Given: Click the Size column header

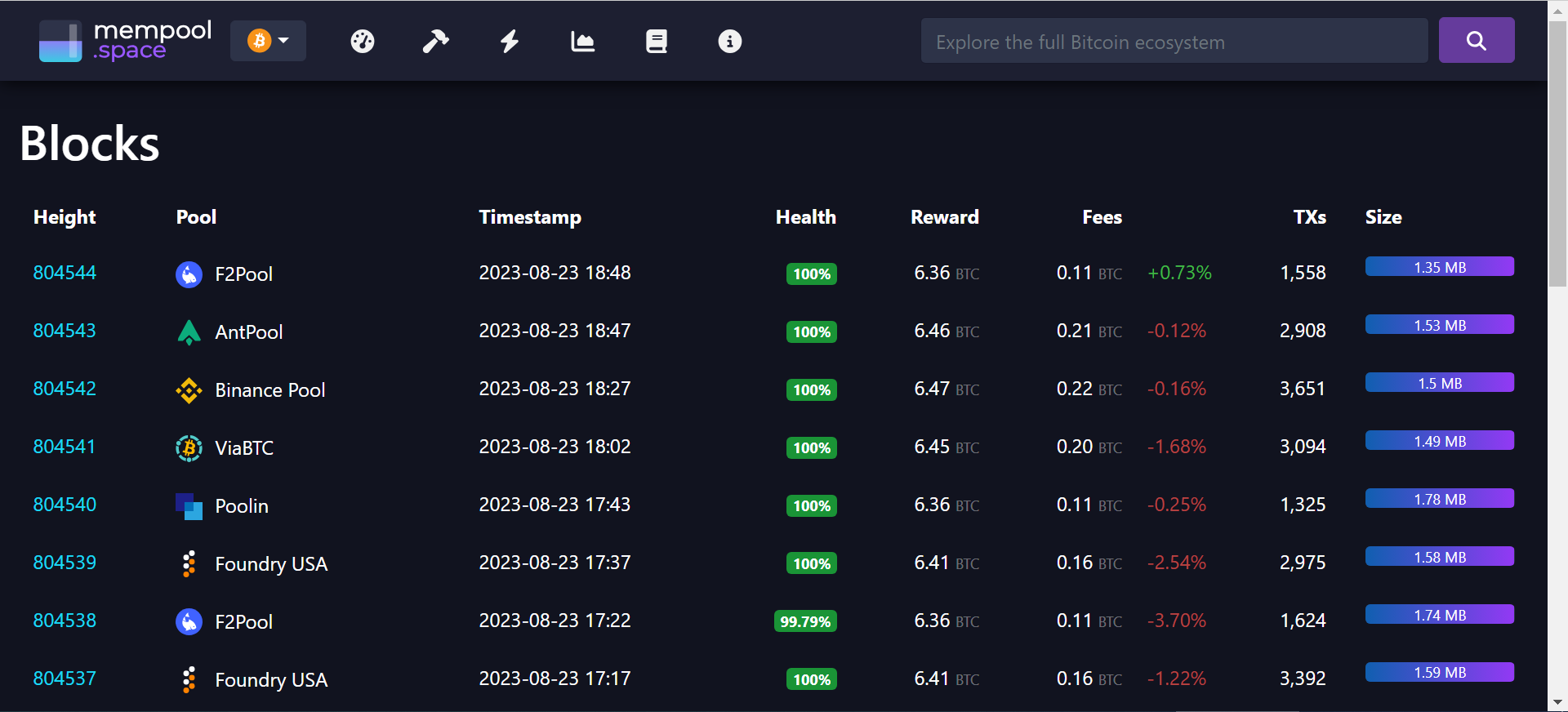Looking at the screenshot, I should click(x=1383, y=217).
